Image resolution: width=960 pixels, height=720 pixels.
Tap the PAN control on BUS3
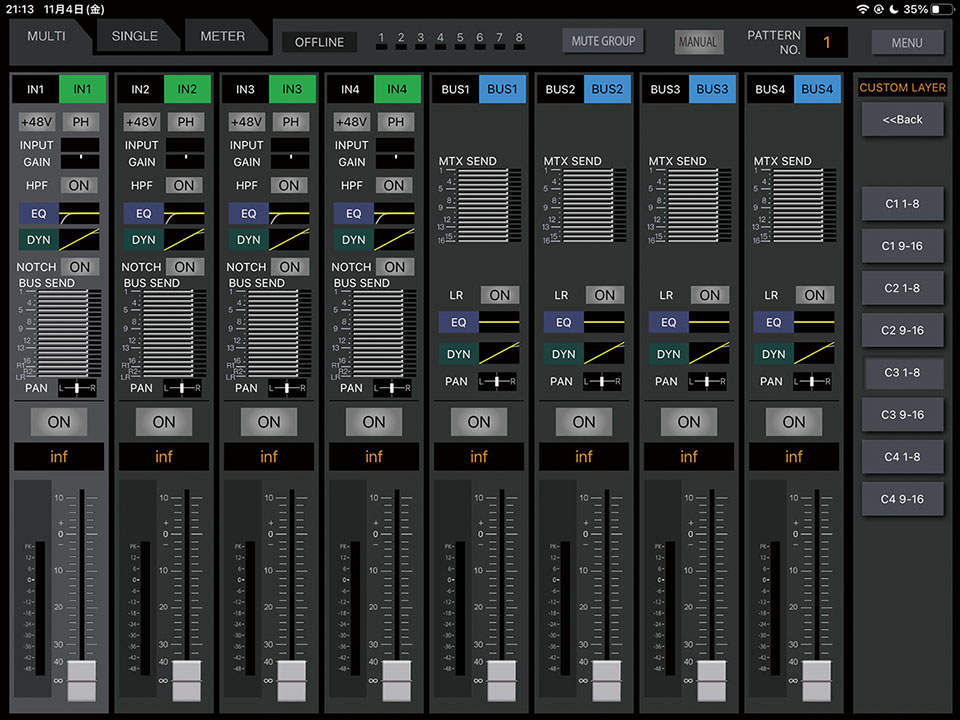click(710, 381)
